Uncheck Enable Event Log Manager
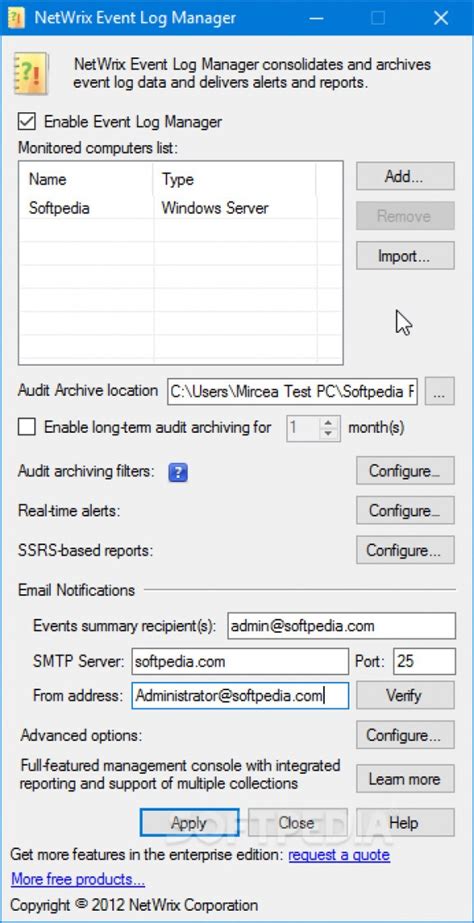This screenshot has width=474, height=923. (x=26, y=122)
